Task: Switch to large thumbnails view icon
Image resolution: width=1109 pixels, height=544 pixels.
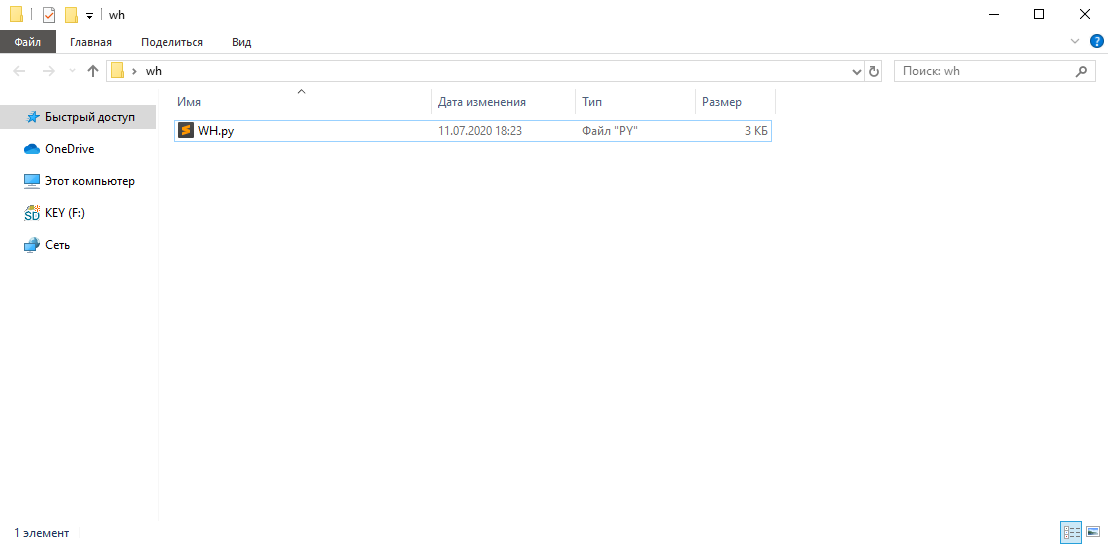Action: tap(1093, 532)
